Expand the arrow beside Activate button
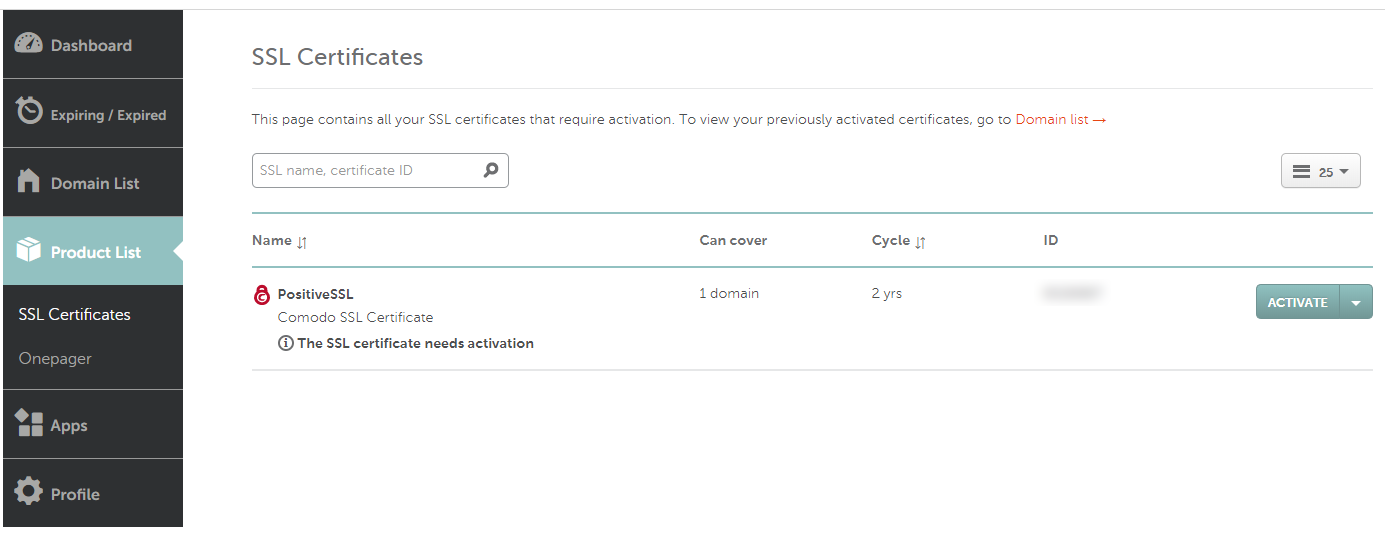Viewport: 1385px width, 535px height. (x=1356, y=303)
